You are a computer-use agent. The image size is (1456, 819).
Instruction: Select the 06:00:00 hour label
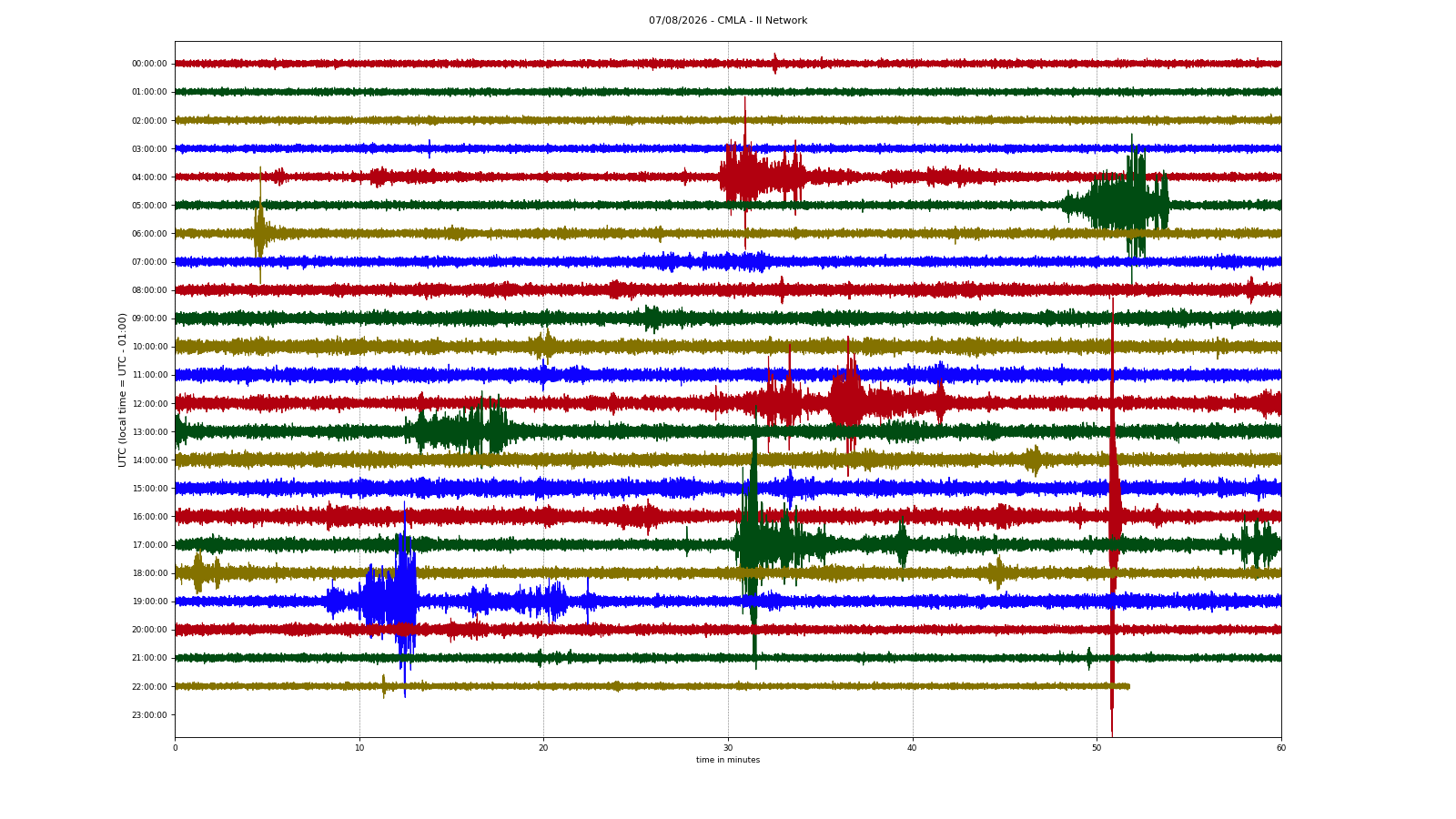(149, 233)
